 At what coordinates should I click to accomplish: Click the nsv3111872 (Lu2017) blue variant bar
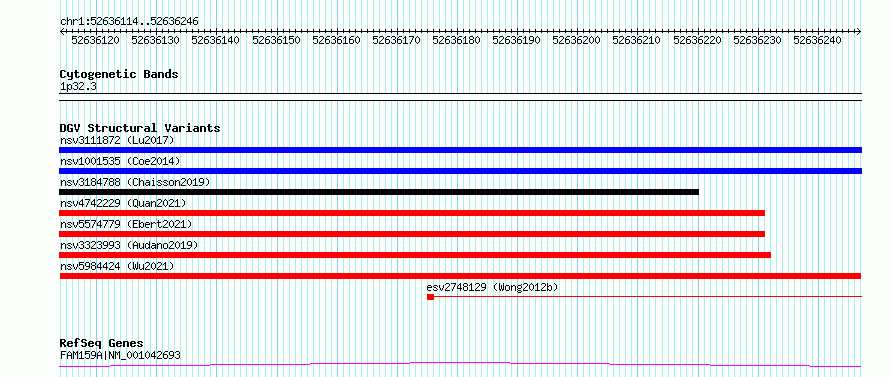click(460, 150)
